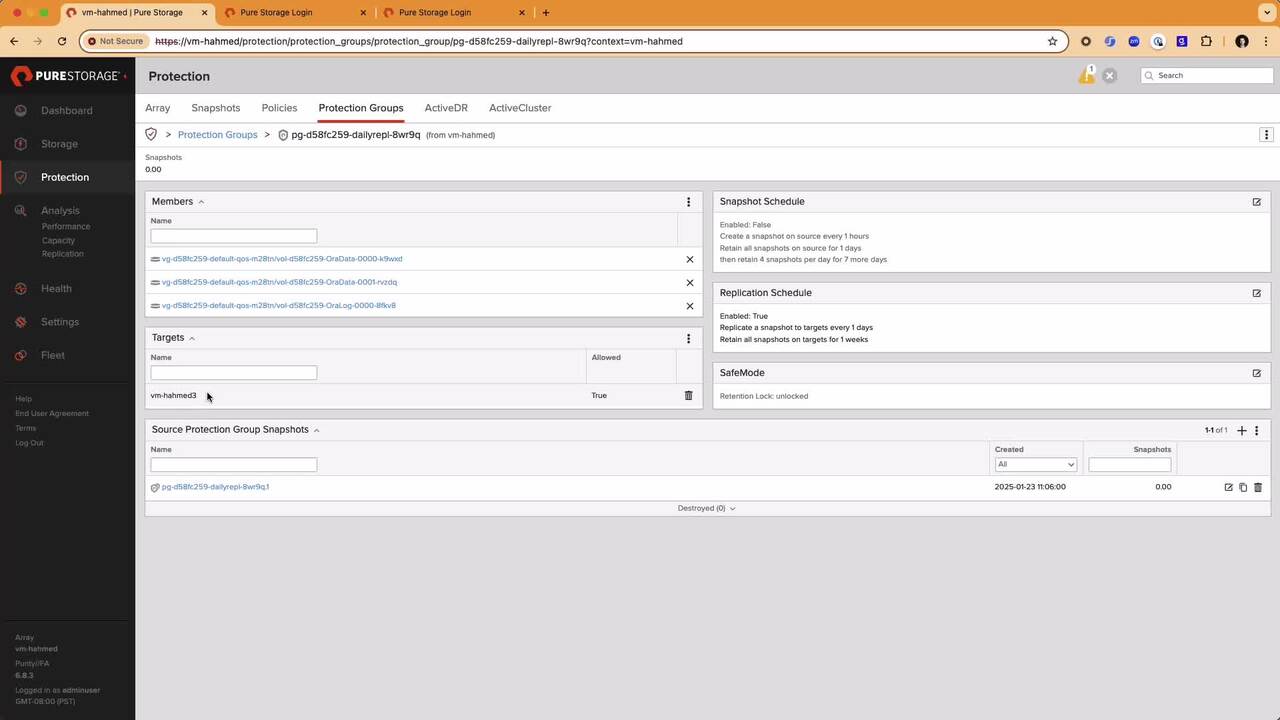Open the Members panel three-dot menu
The height and width of the screenshot is (720, 1280).
[x=688, y=202]
